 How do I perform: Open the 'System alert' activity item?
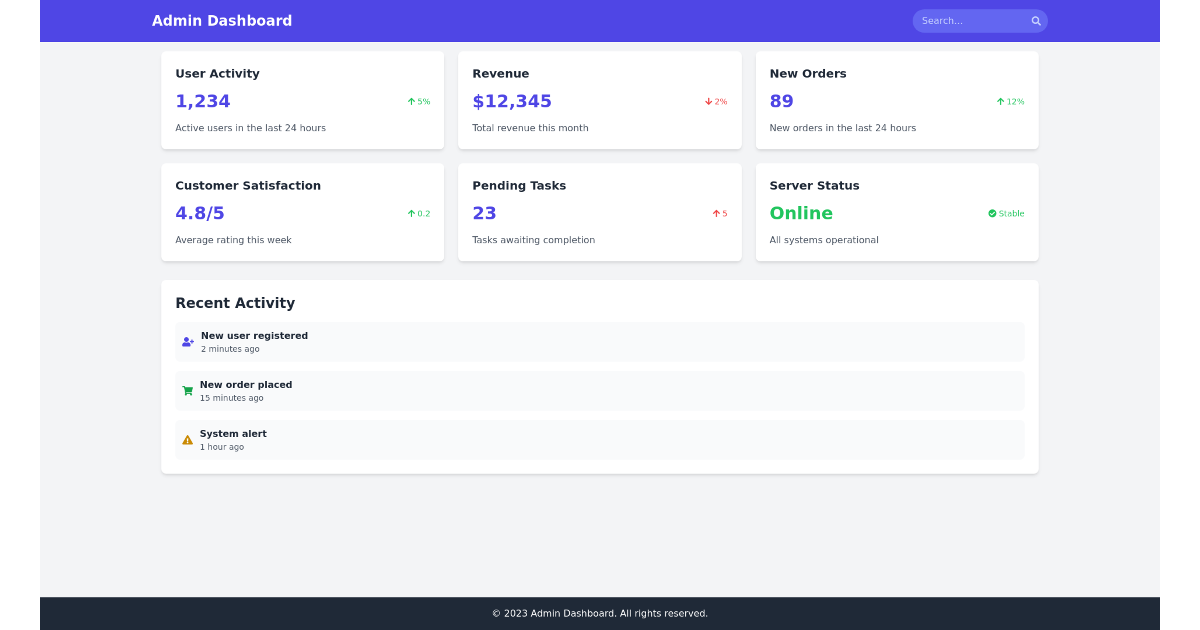pos(600,439)
